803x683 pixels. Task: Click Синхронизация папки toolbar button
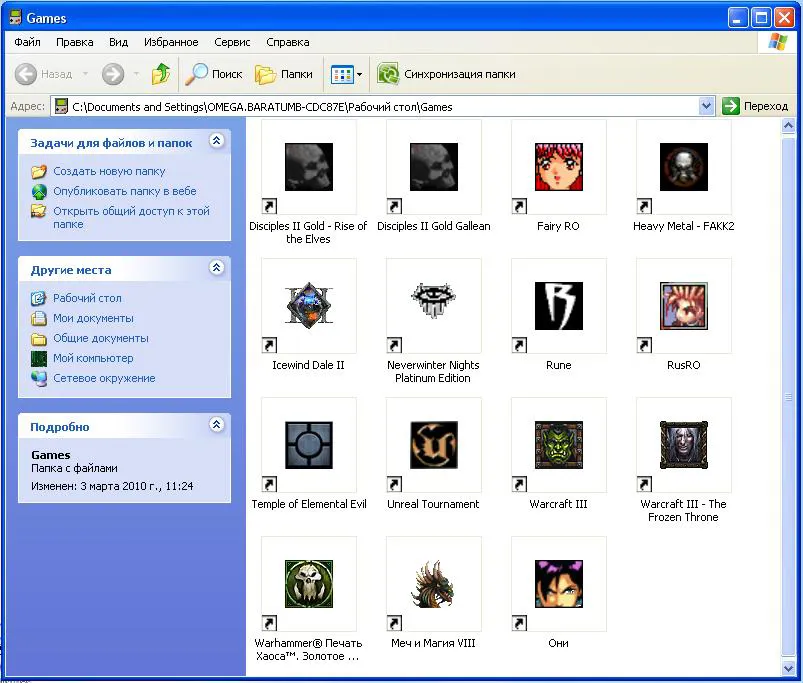[446, 74]
